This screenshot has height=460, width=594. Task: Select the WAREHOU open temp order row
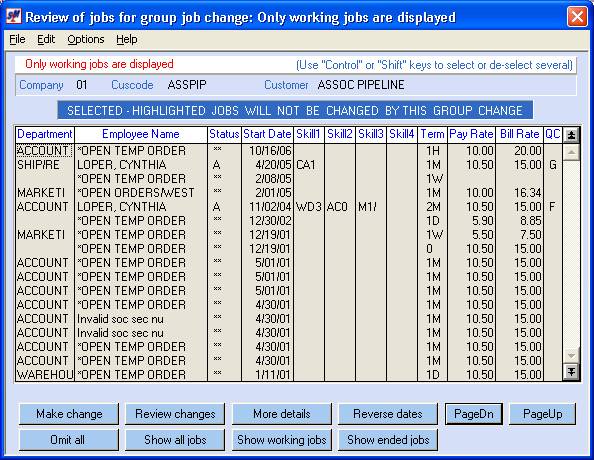coord(289,375)
